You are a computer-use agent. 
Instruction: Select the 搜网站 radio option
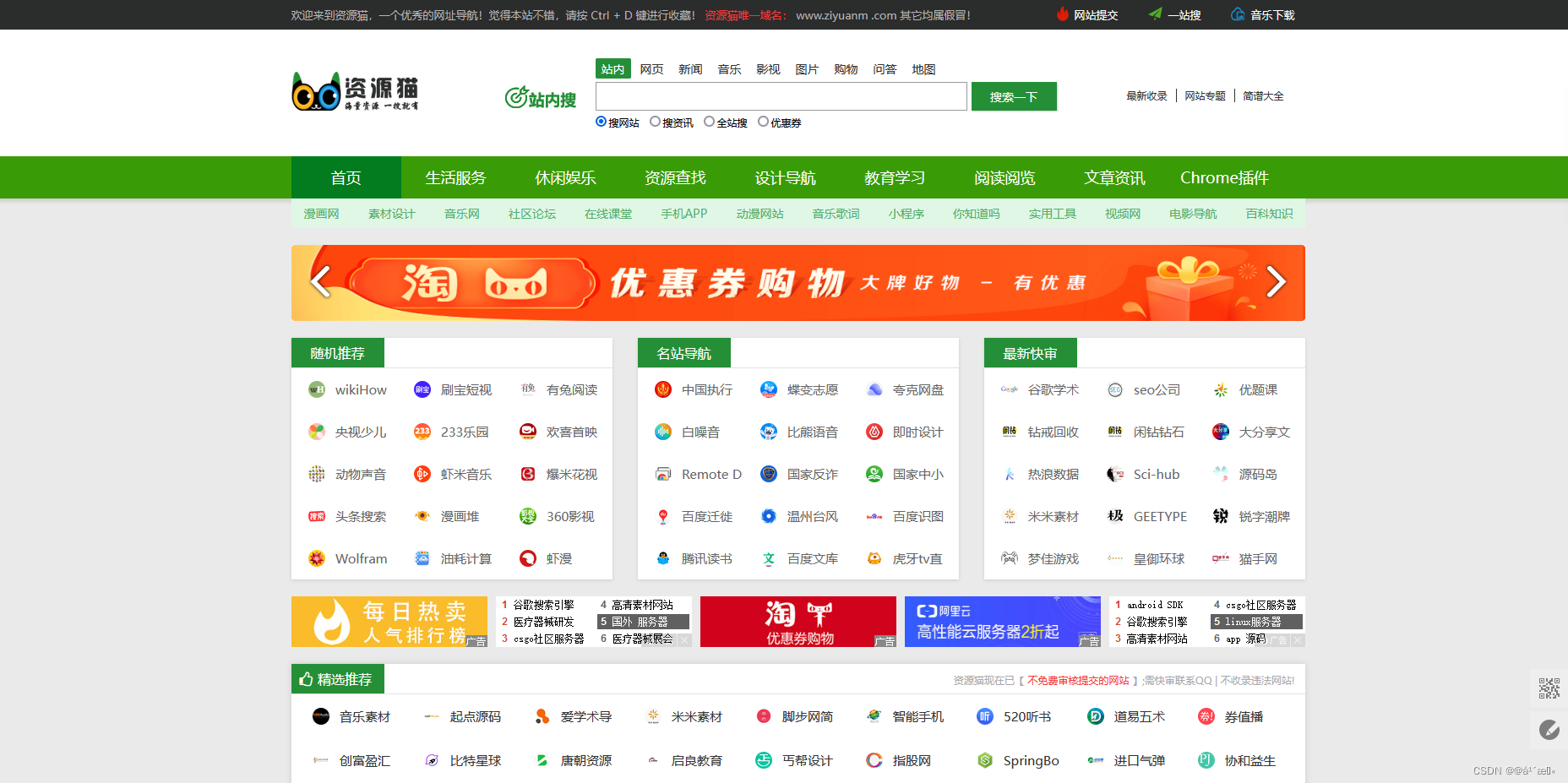click(601, 122)
